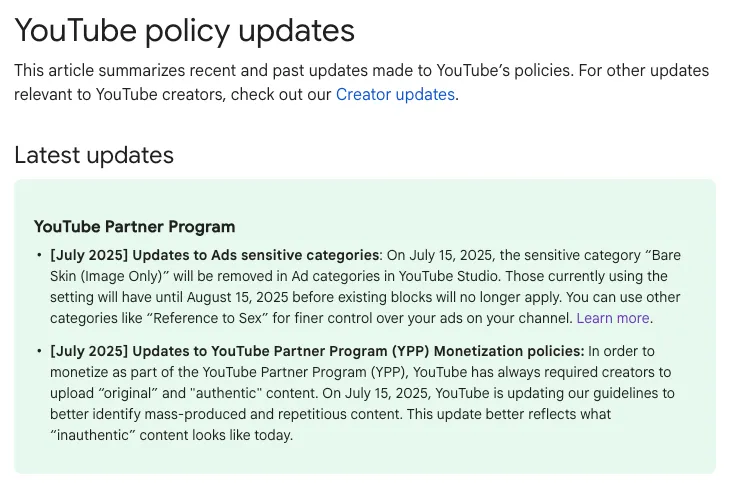Screen dimensions: 740x483
Task: Click the YouTube policy updates page title
Action: [185, 30]
